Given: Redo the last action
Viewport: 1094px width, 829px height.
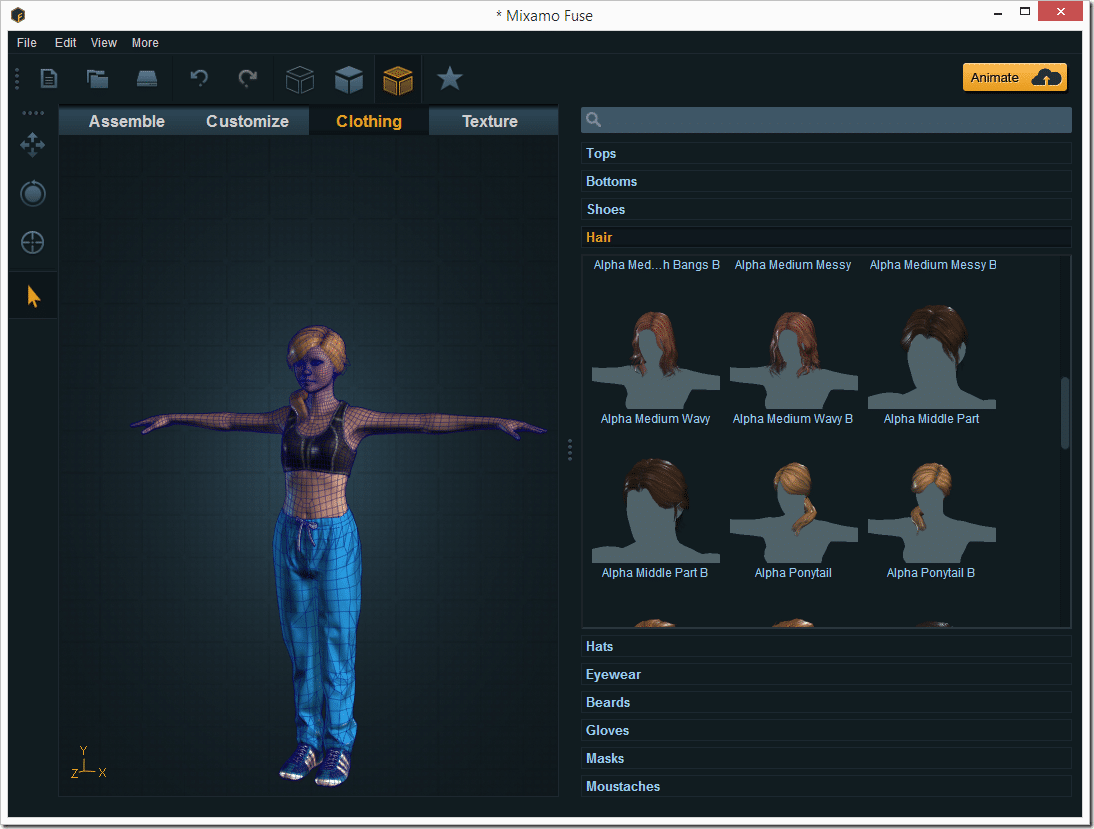Looking at the screenshot, I should tap(248, 78).
